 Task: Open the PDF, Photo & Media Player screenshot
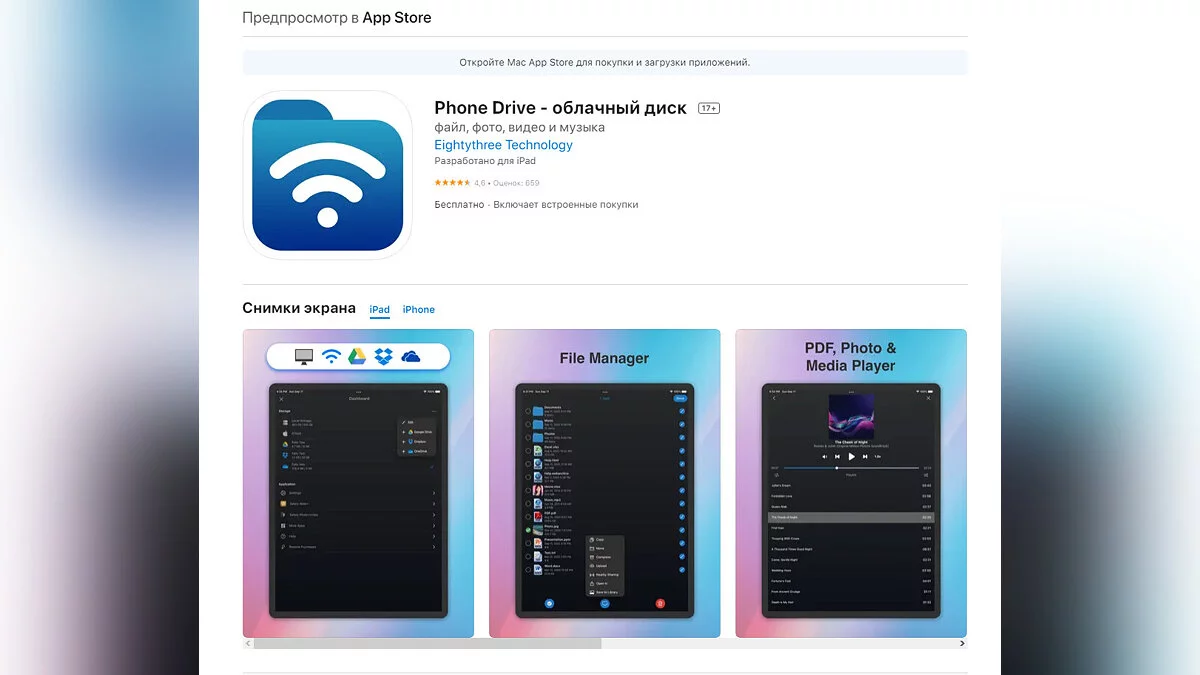pyautogui.click(x=851, y=483)
